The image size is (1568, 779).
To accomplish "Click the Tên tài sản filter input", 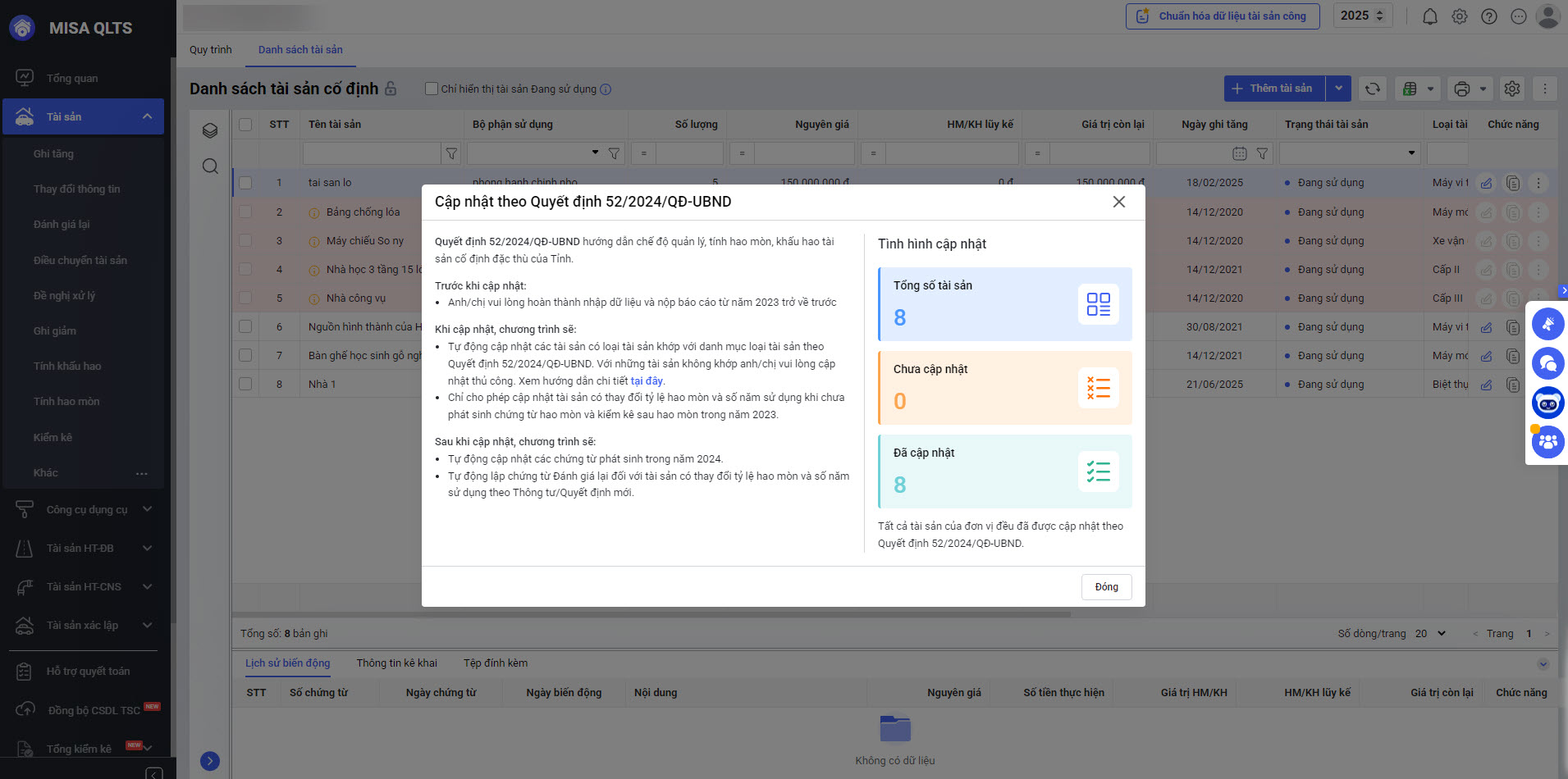I will pos(372,153).
